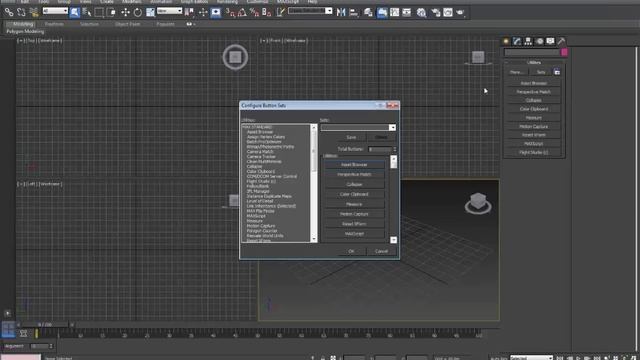Open the Layer Manager
This screenshot has width=640, height=360.
tap(368, 12)
